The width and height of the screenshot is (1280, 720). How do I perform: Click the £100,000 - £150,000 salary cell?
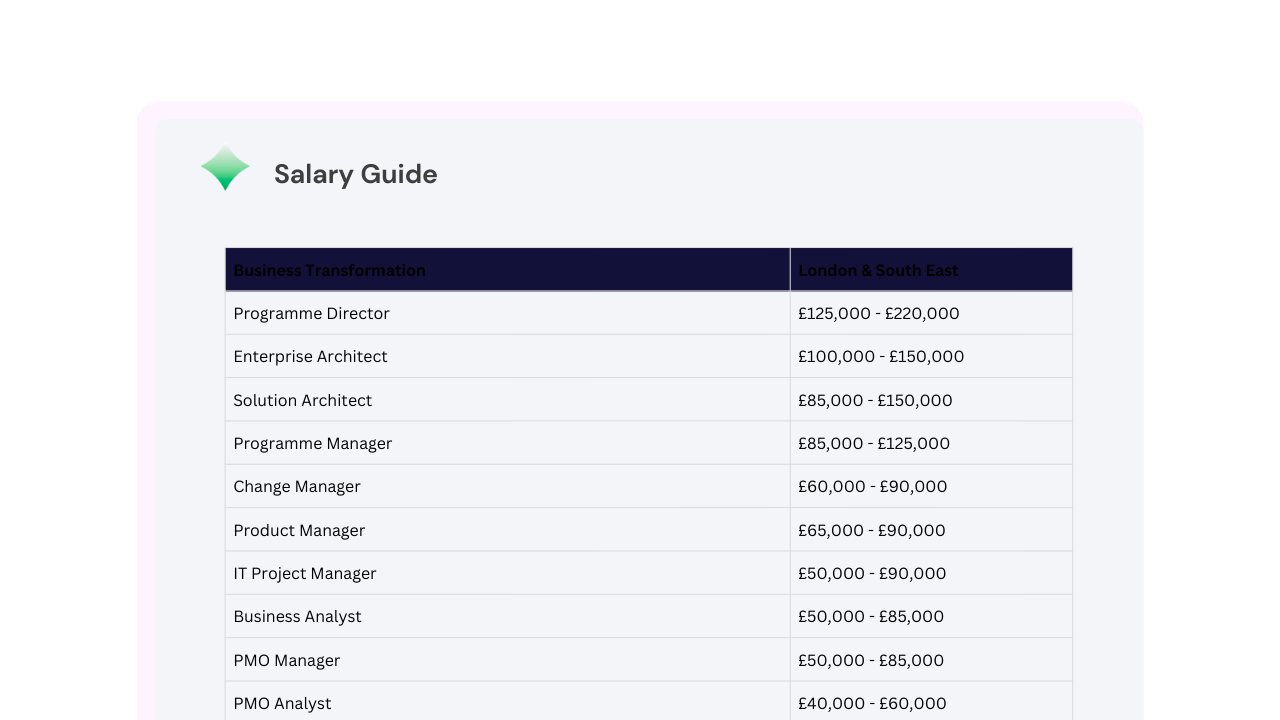click(881, 356)
